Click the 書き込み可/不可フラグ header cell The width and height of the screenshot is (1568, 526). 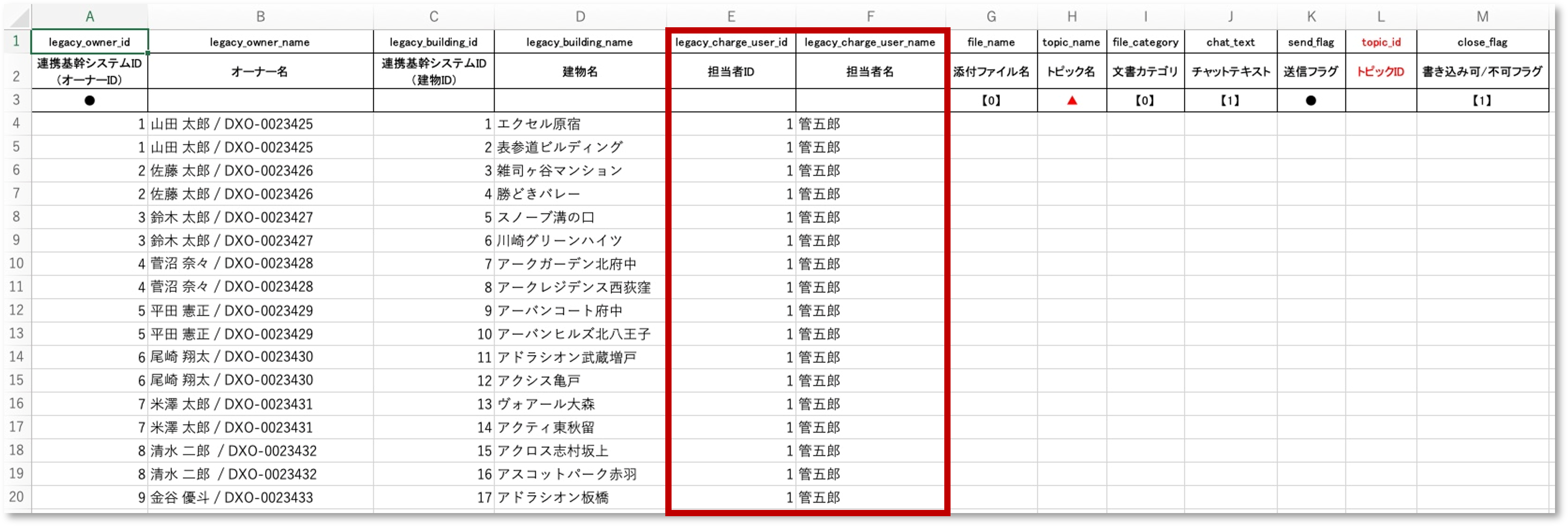click(1482, 71)
